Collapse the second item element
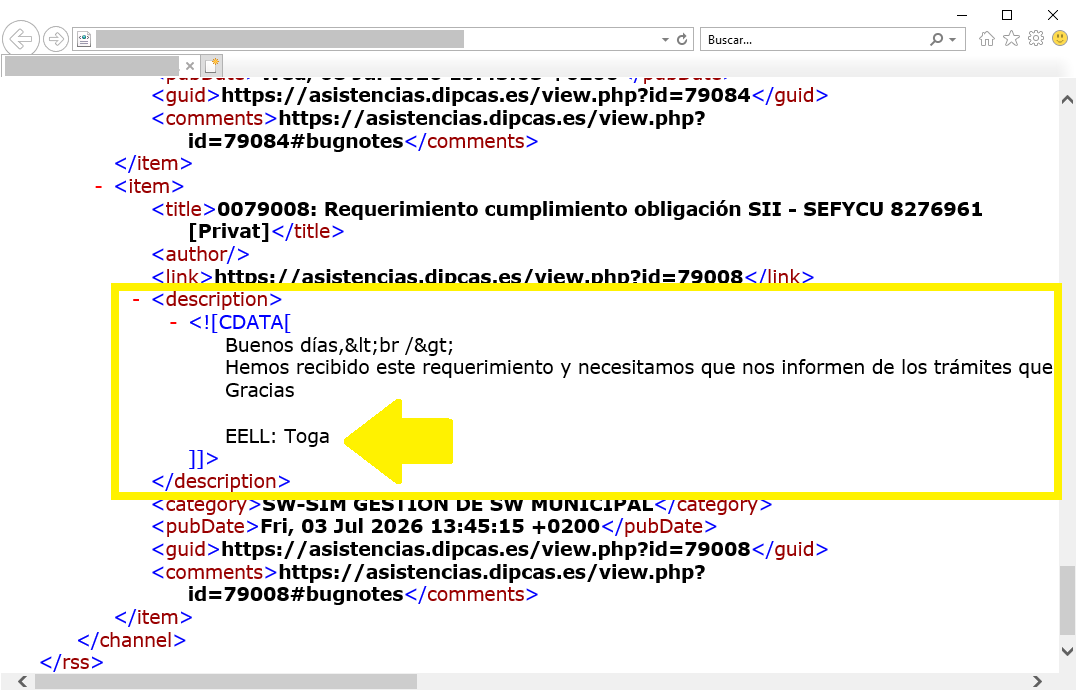This screenshot has width=1077, height=691. 99,186
